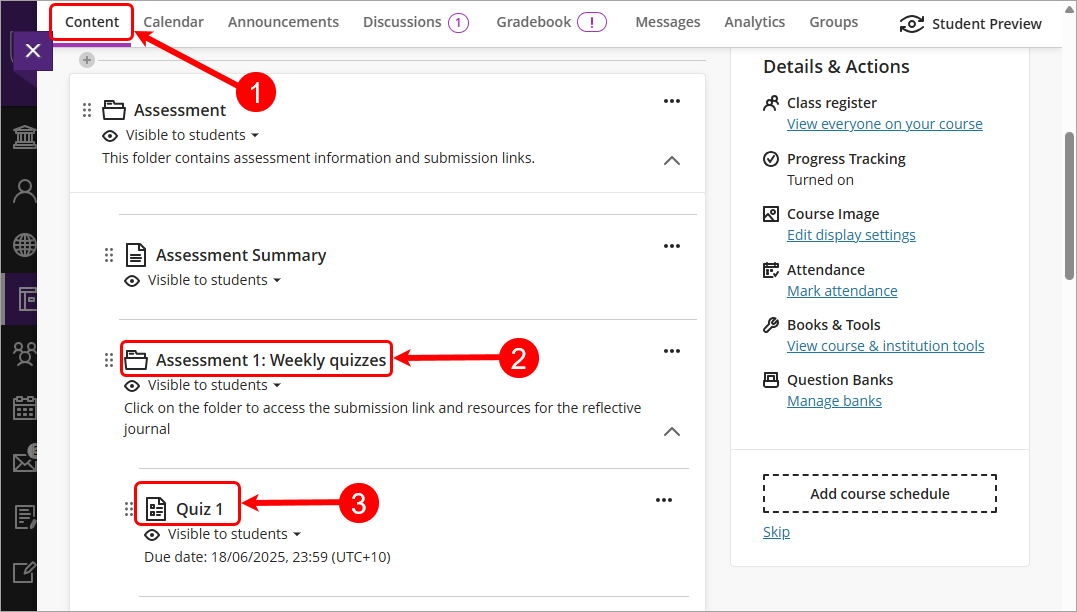Click Mark attendance link

point(842,291)
